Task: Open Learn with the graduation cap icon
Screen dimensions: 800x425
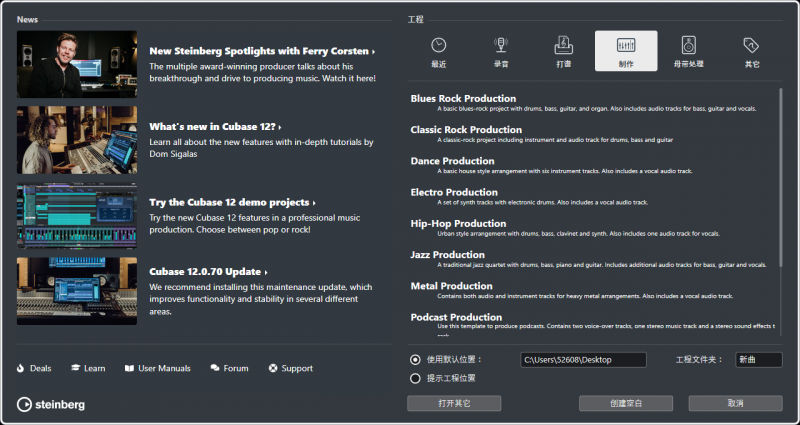Action: pos(75,368)
